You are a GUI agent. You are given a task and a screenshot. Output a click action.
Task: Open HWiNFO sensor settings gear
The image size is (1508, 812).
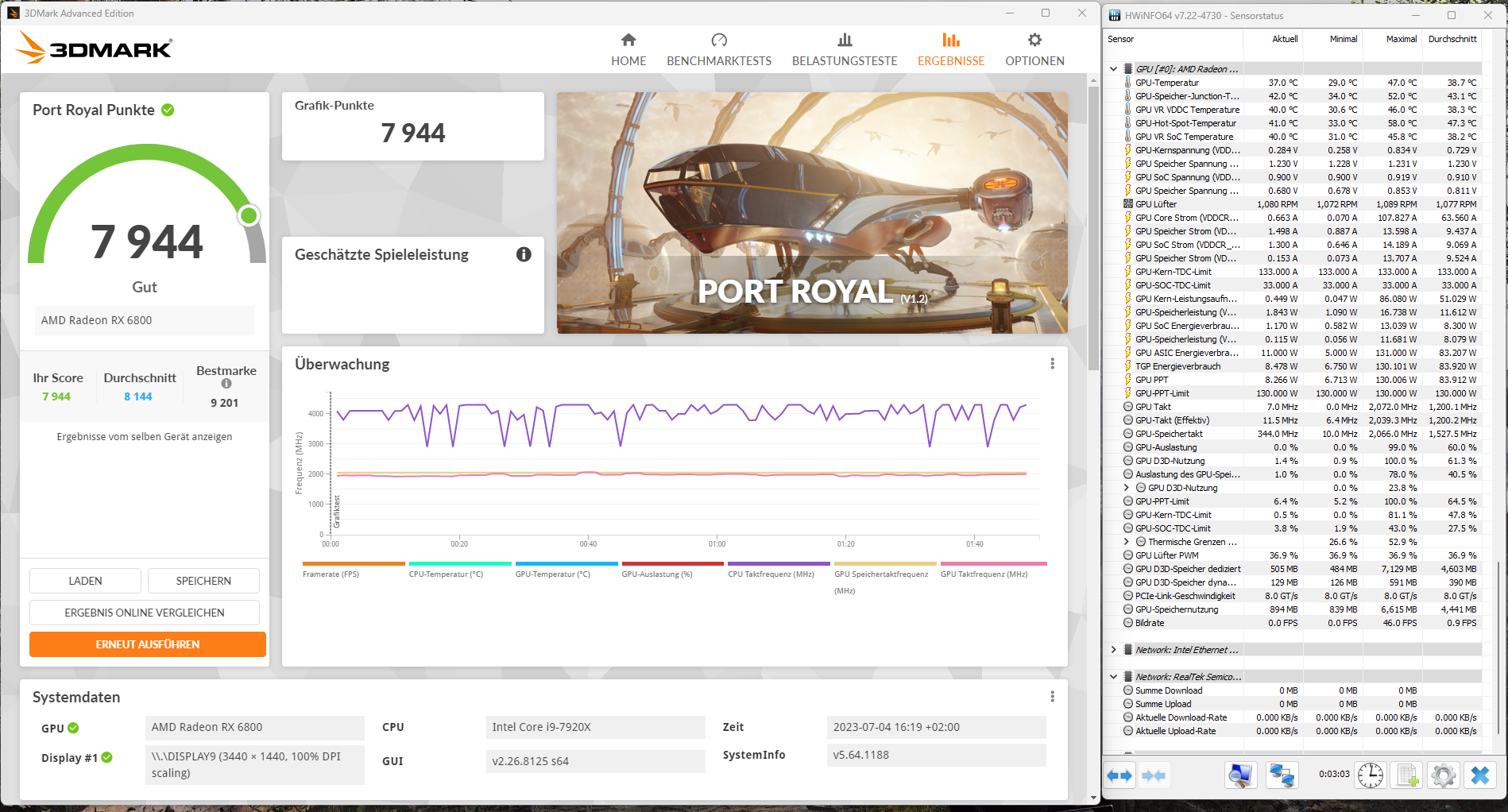pyautogui.click(x=1444, y=775)
